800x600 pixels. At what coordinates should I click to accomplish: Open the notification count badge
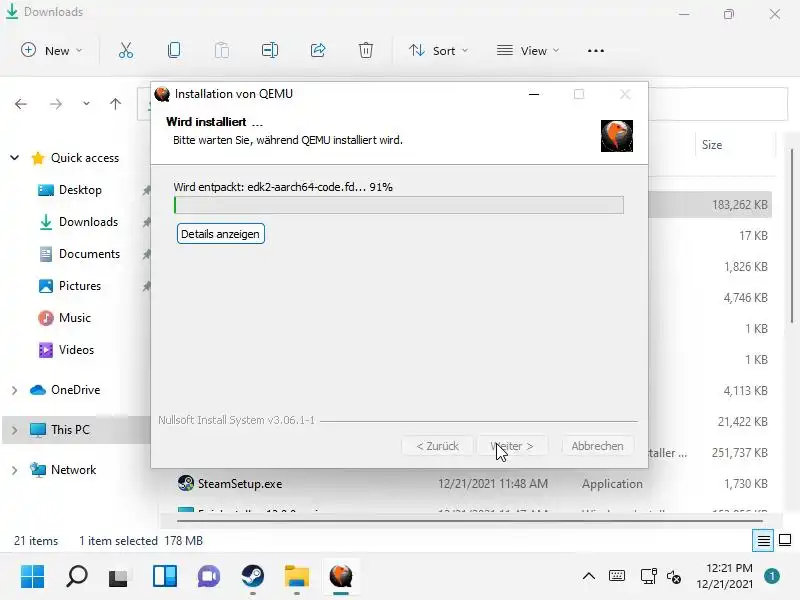(772, 577)
